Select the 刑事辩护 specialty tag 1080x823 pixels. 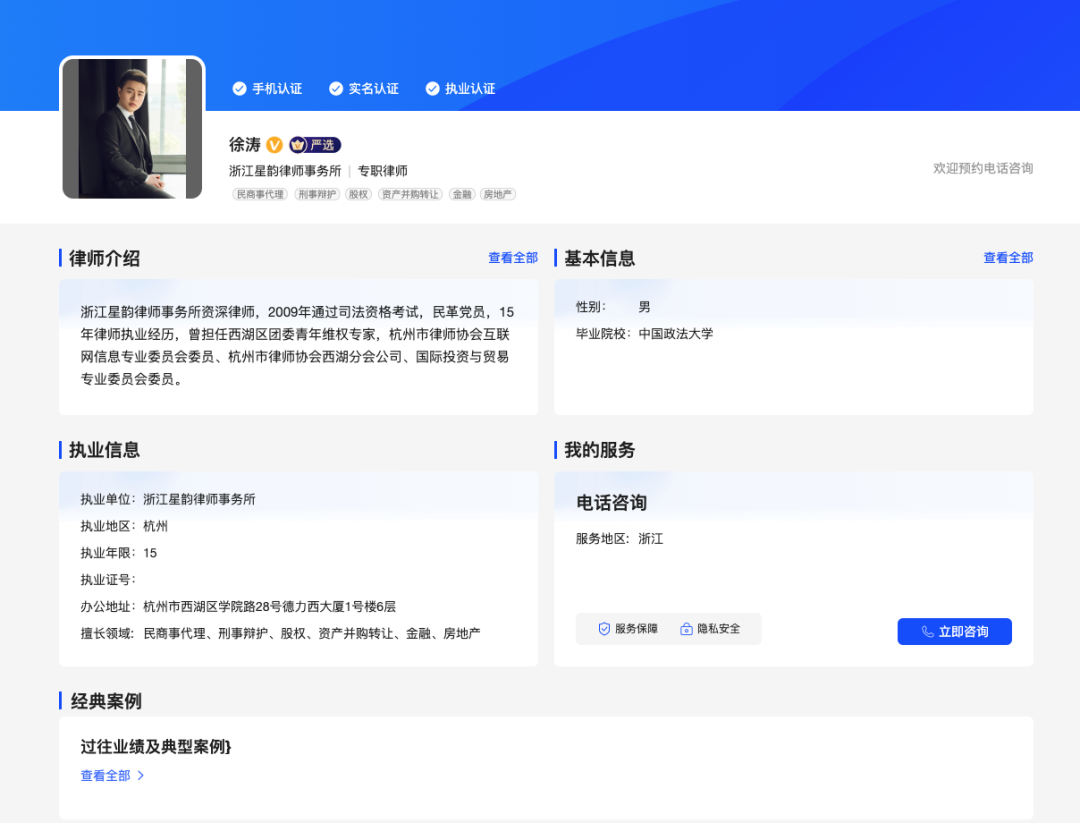coord(317,195)
